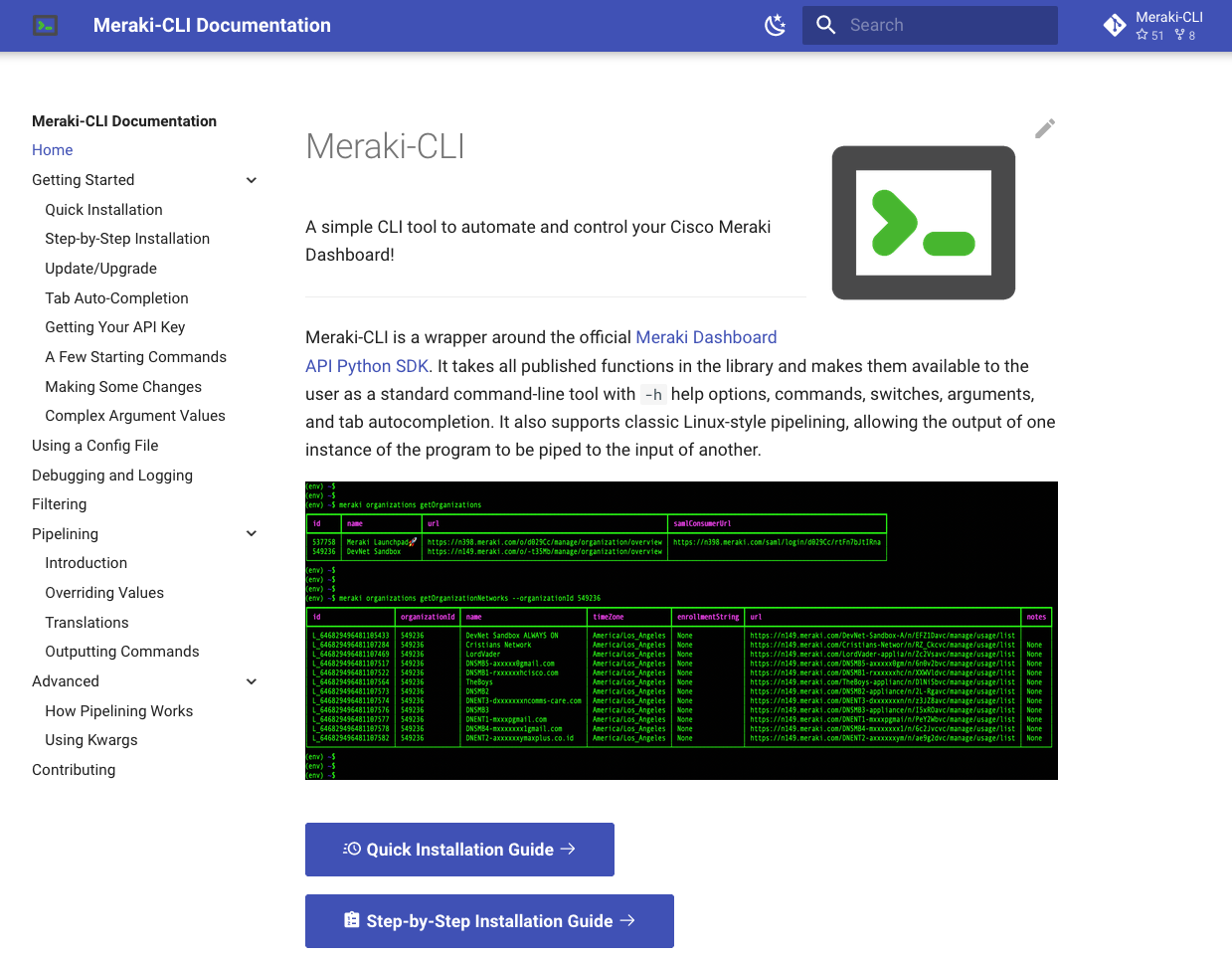The height and width of the screenshot is (958, 1232).
Task: Open Making Some Changes page
Action: pyautogui.click(x=123, y=387)
